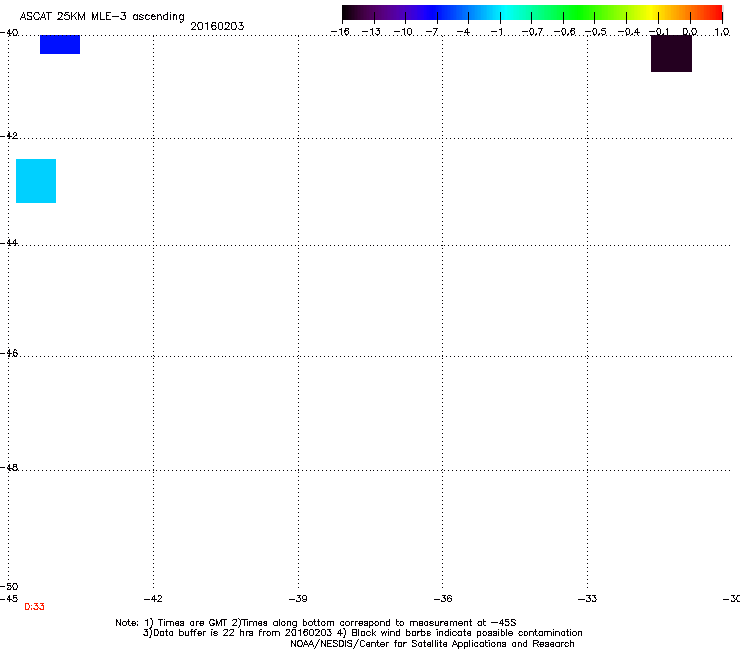Click the -42 latitude label on the left axis
This screenshot has width=740, height=650.
tap(9, 135)
